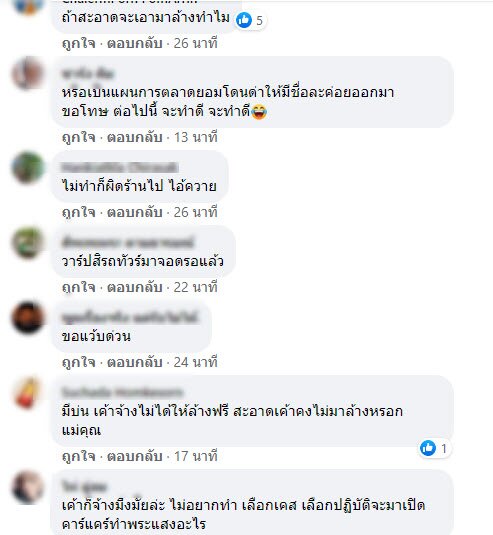Image resolution: width=493 pixels, height=535 pixels.
Task: Open the avatar beside the bottom 'เค้าก็จ้างมึง' comment
Action: click(28, 487)
